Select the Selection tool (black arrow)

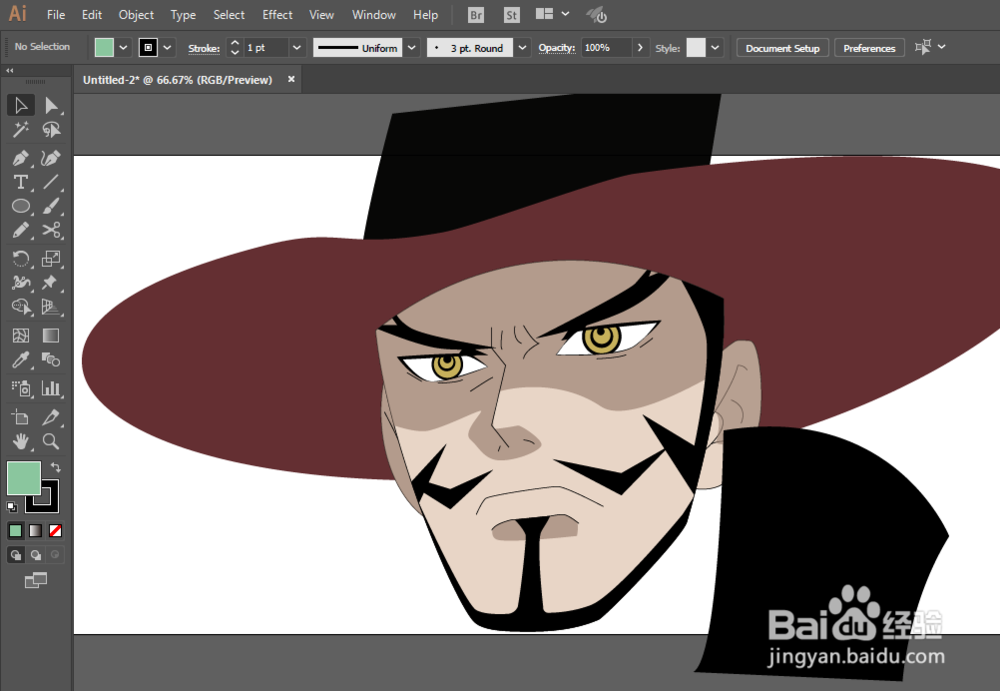[x=20, y=105]
